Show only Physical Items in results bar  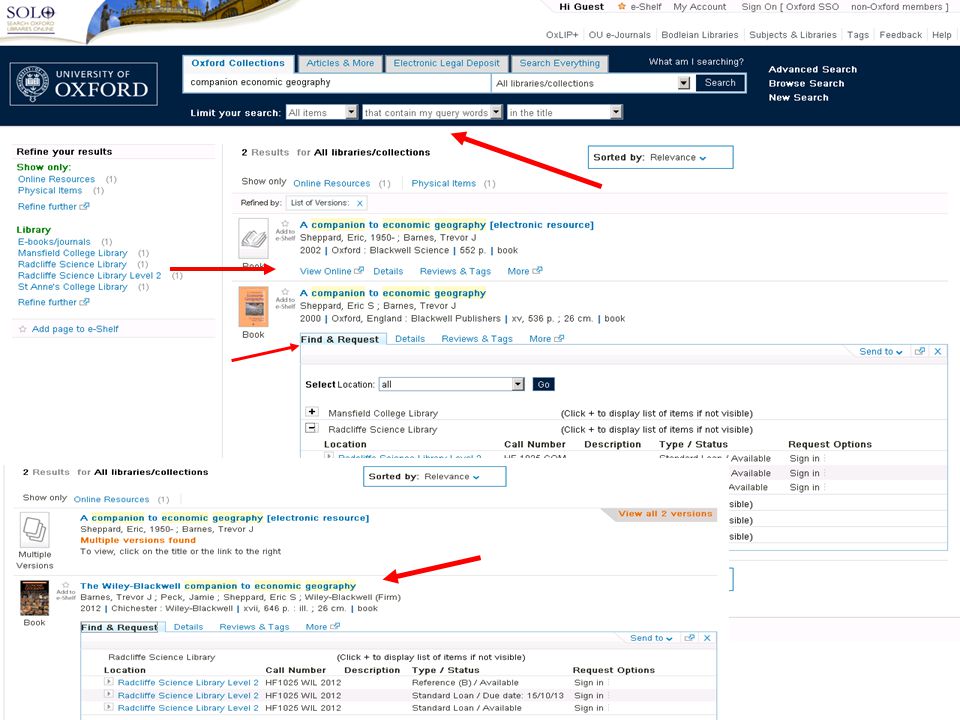(x=443, y=183)
